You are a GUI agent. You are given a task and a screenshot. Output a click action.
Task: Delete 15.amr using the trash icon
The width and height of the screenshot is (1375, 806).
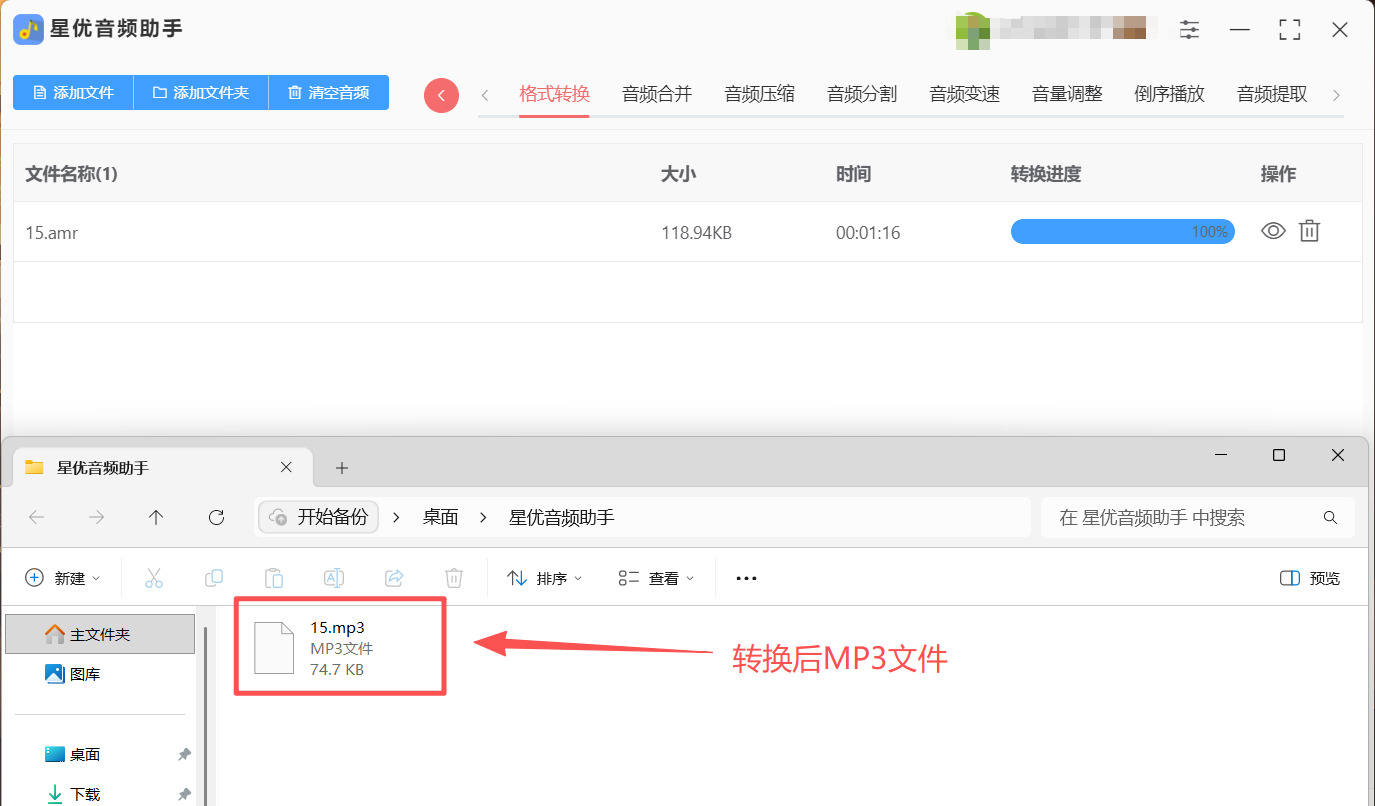coord(1309,231)
